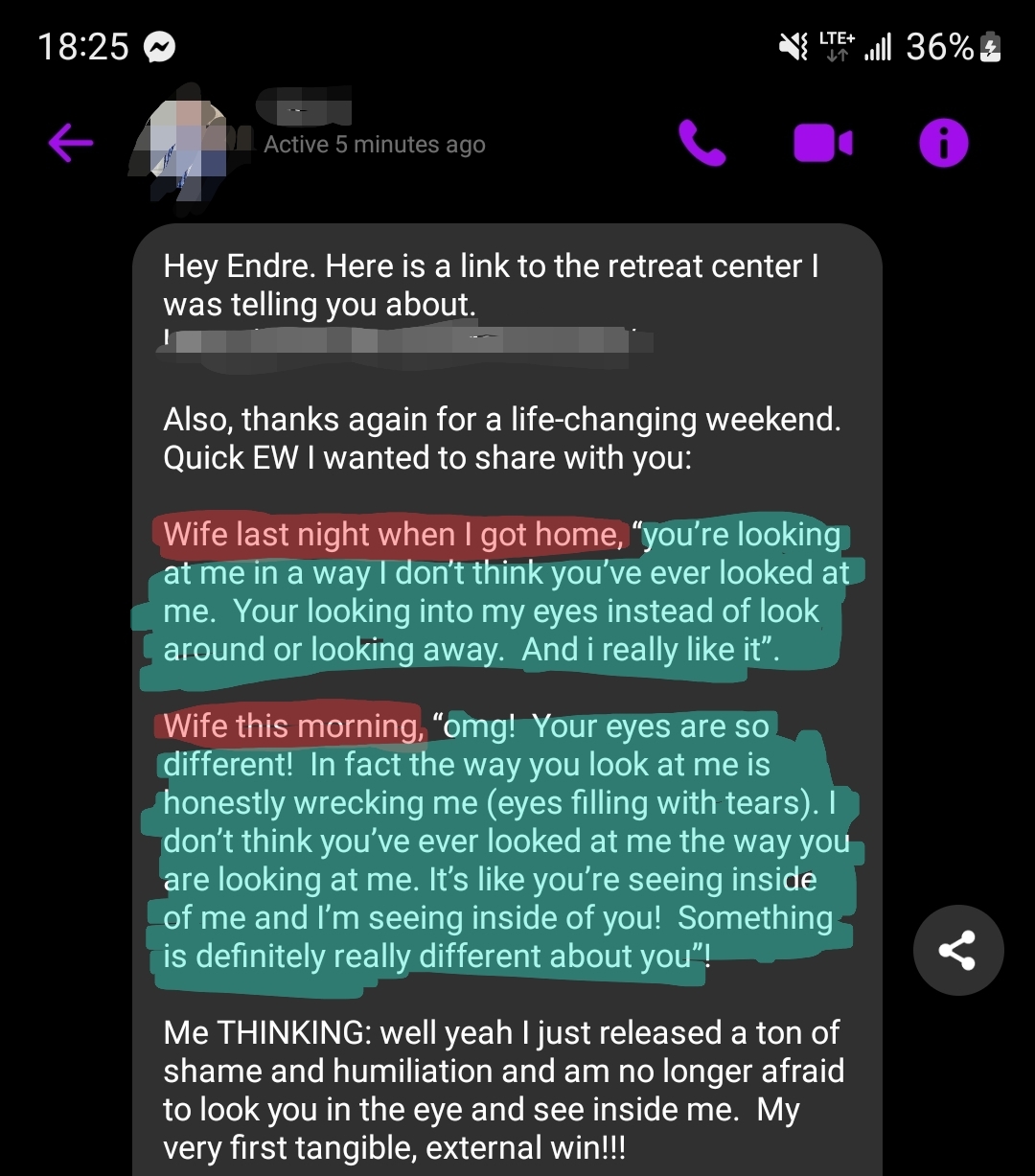Tap the red highlighted "Wife last night" text
The height and width of the screenshot is (1176, 1035).
(x=393, y=534)
